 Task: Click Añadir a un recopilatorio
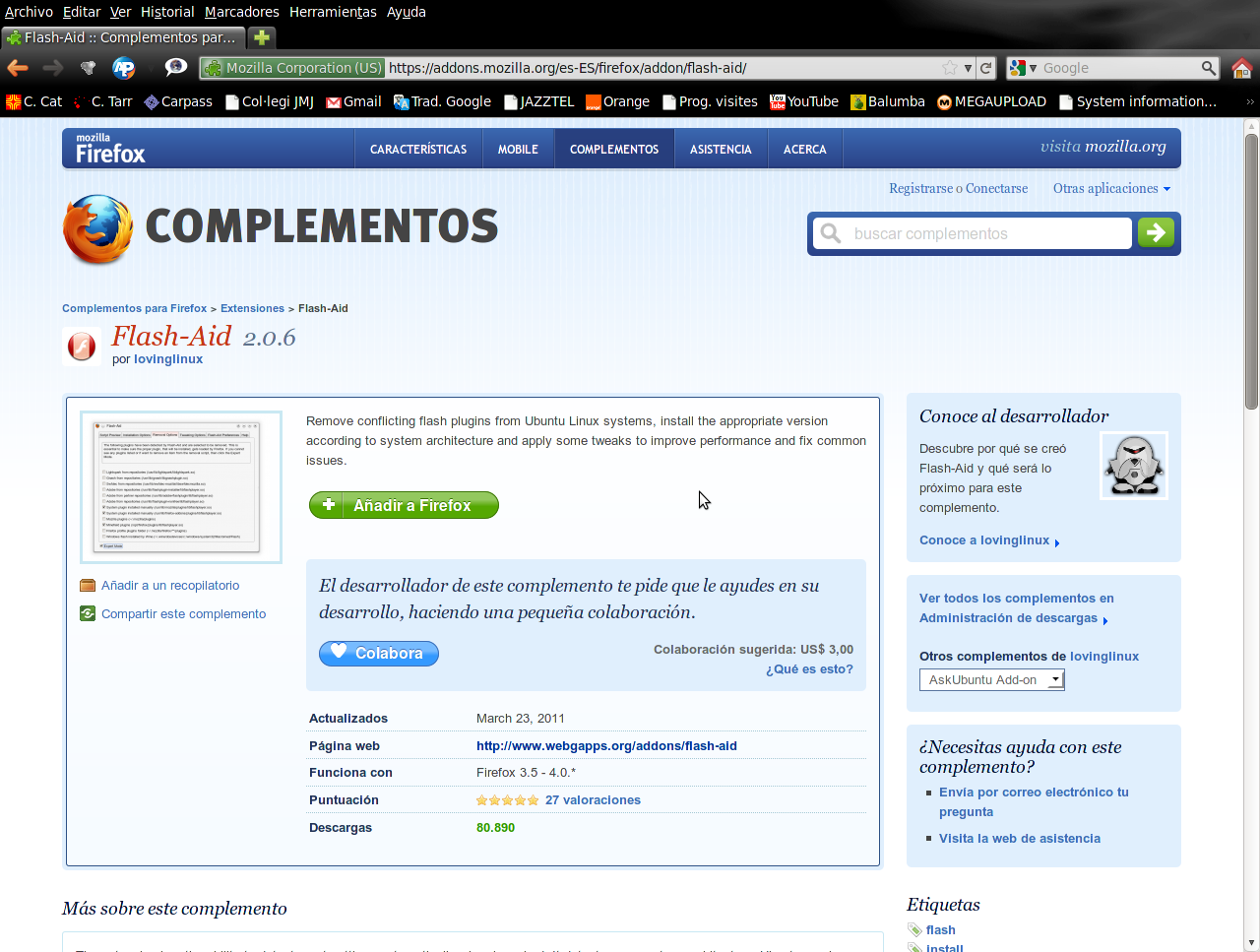[170, 585]
